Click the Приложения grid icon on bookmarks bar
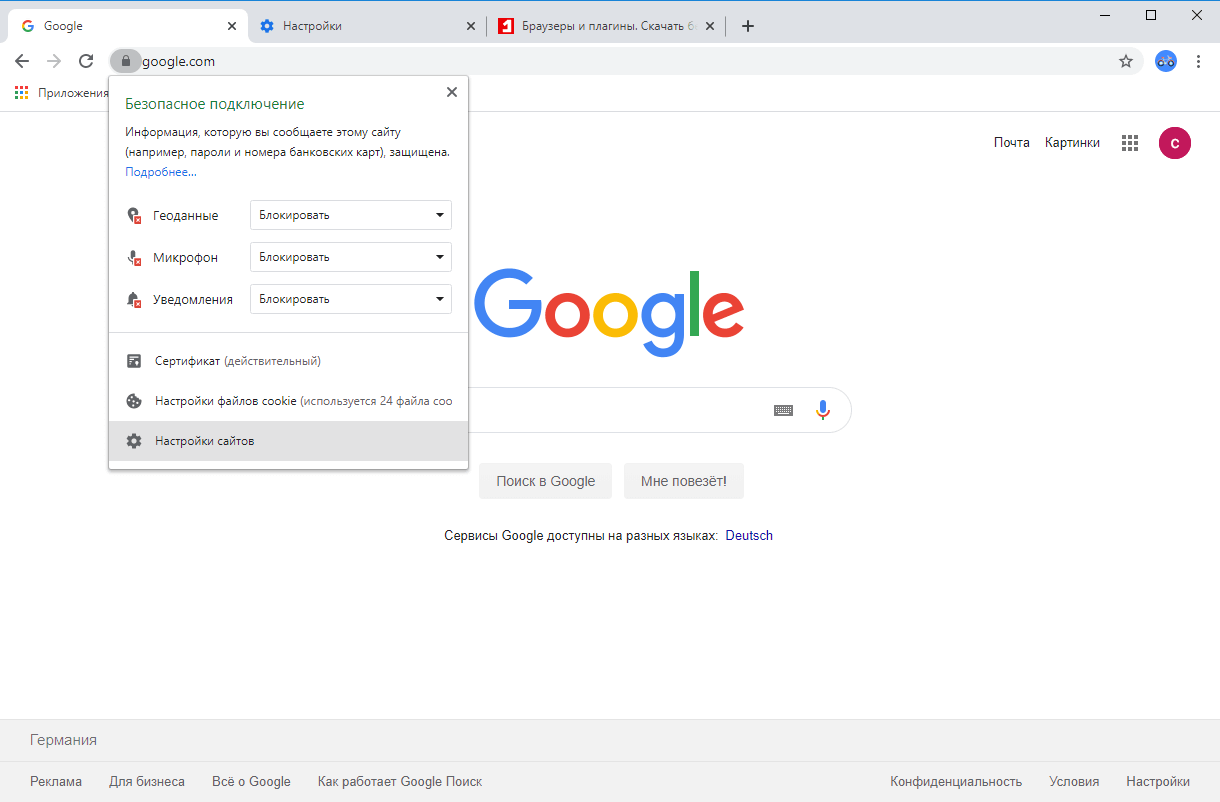The image size is (1220, 802). [x=21, y=91]
